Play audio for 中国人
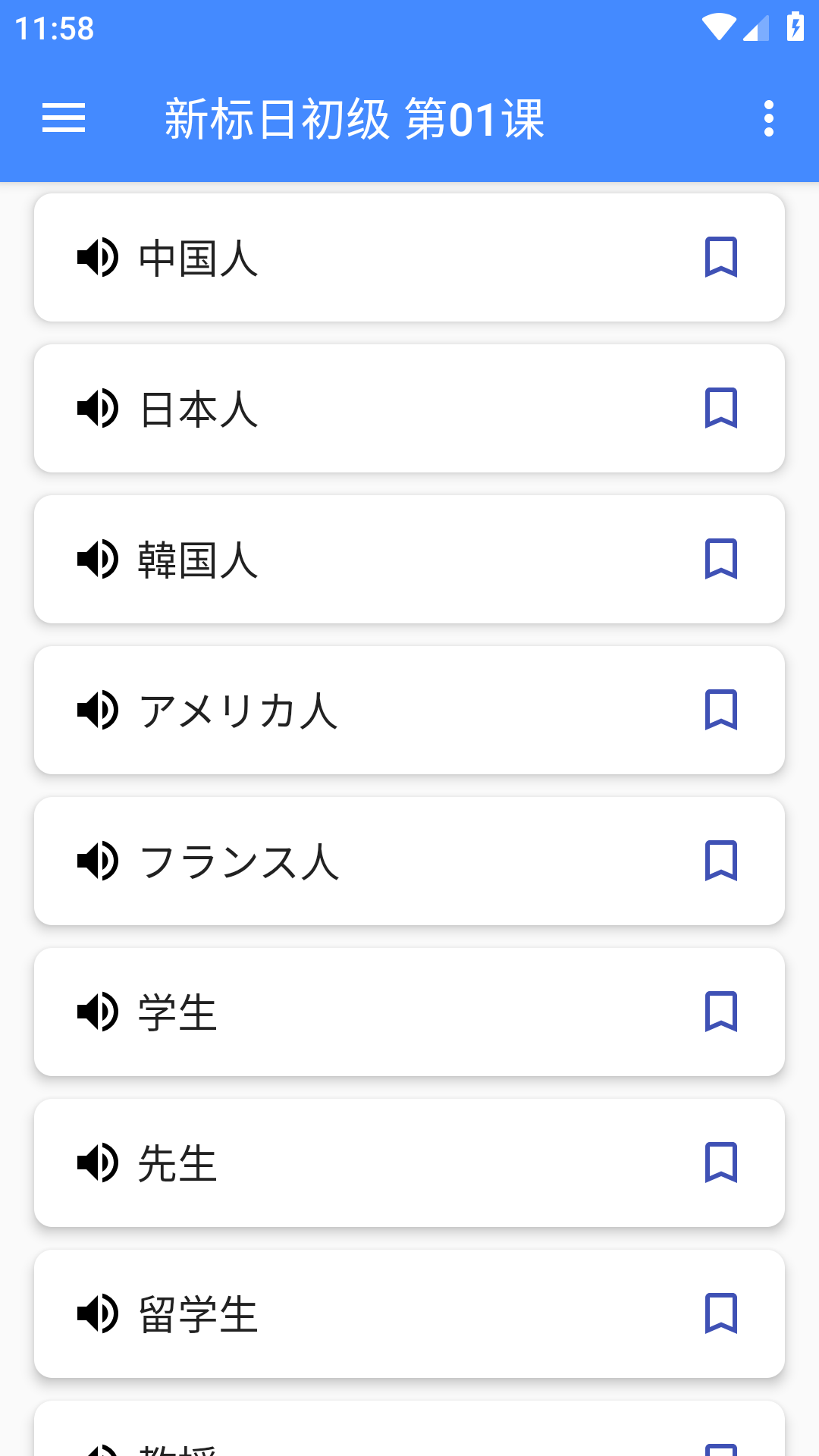The image size is (819, 1456). (x=98, y=257)
